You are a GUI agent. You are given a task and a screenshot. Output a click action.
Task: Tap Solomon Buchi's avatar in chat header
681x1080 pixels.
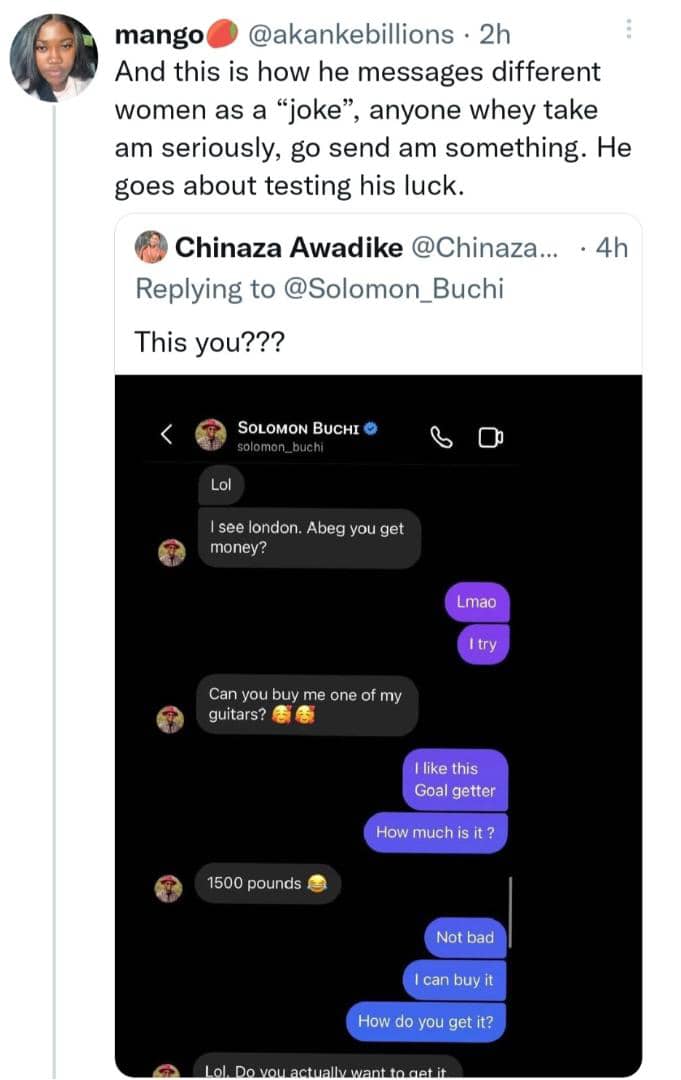(210, 434)
